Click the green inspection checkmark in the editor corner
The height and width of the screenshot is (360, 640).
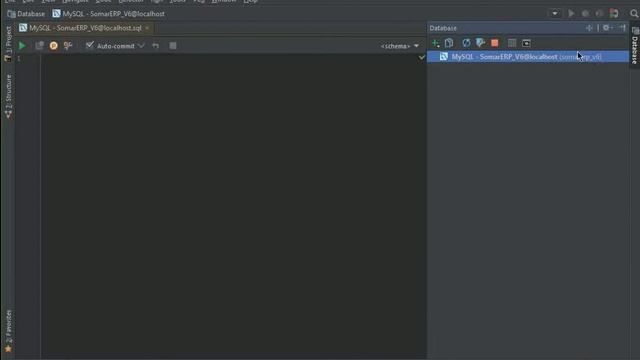point(422,58)
